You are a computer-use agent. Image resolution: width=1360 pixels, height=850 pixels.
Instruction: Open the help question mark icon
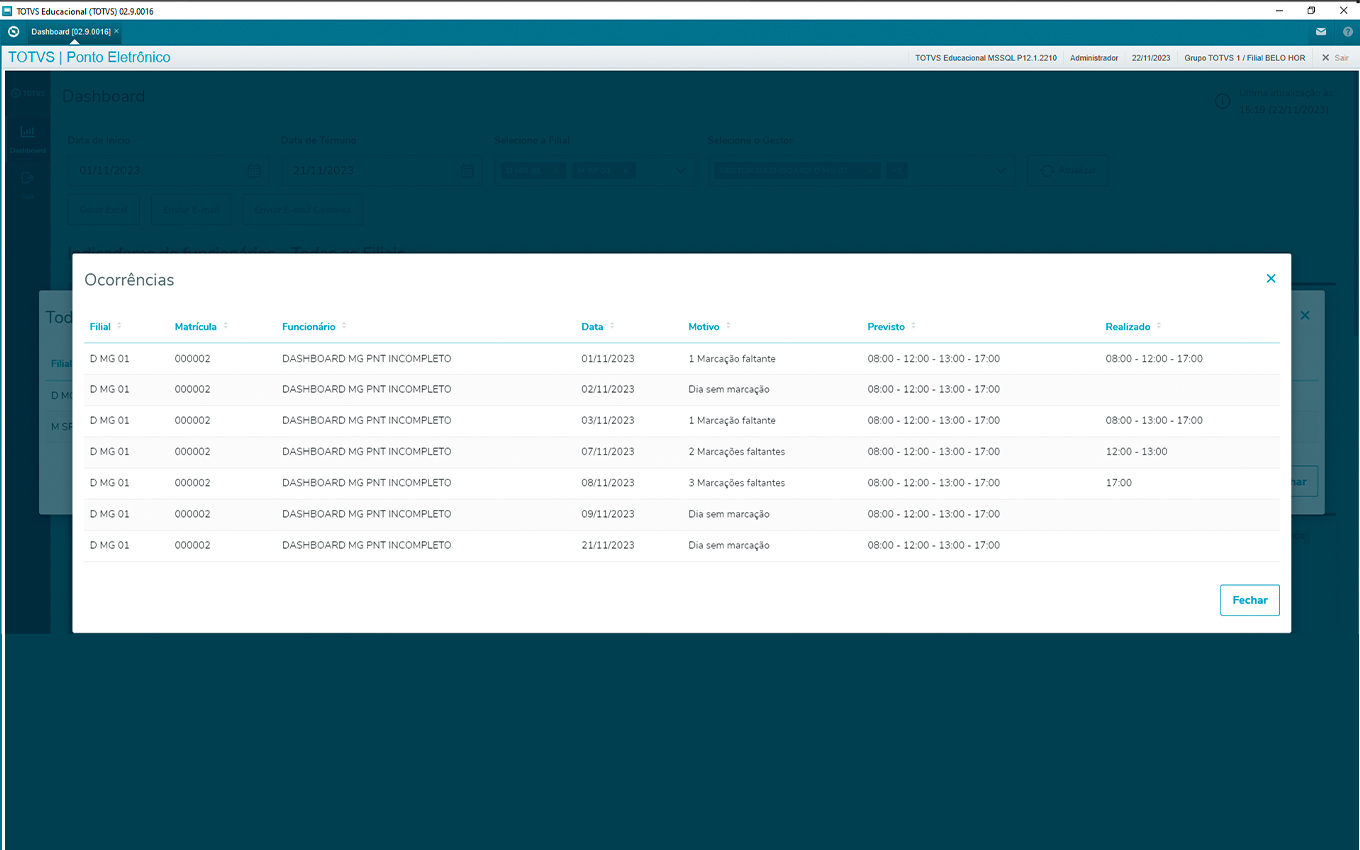pyautogui.click(x=1347, y=32)
